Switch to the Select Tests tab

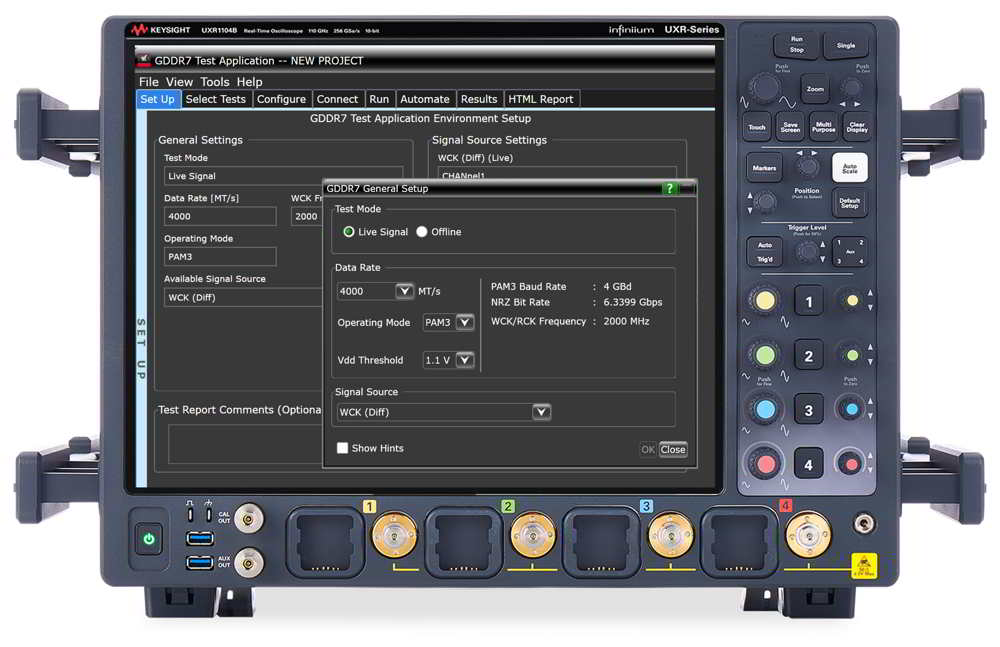click(215, 99)
